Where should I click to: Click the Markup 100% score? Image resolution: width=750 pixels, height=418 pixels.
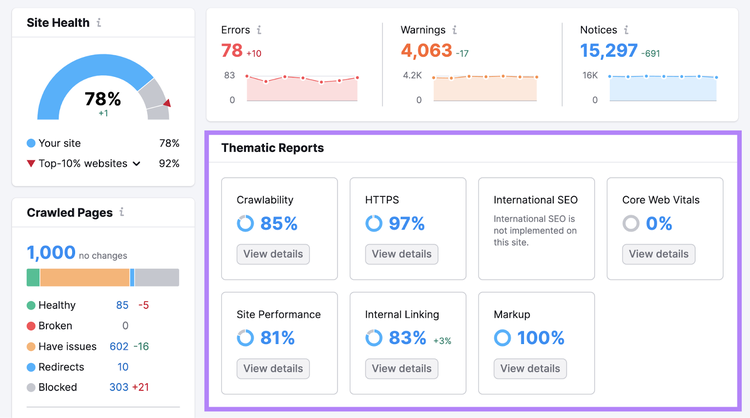coord(541,338)
